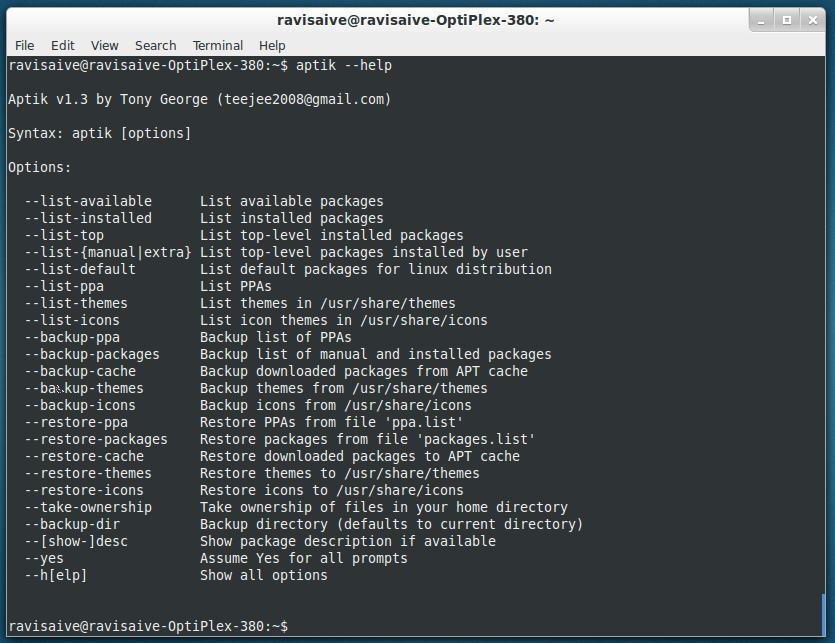The width and height of the screenshot is (835, 643).
Task: Click the 'Assume Yes for all prompts' description
Action: [x=304, y=558]
